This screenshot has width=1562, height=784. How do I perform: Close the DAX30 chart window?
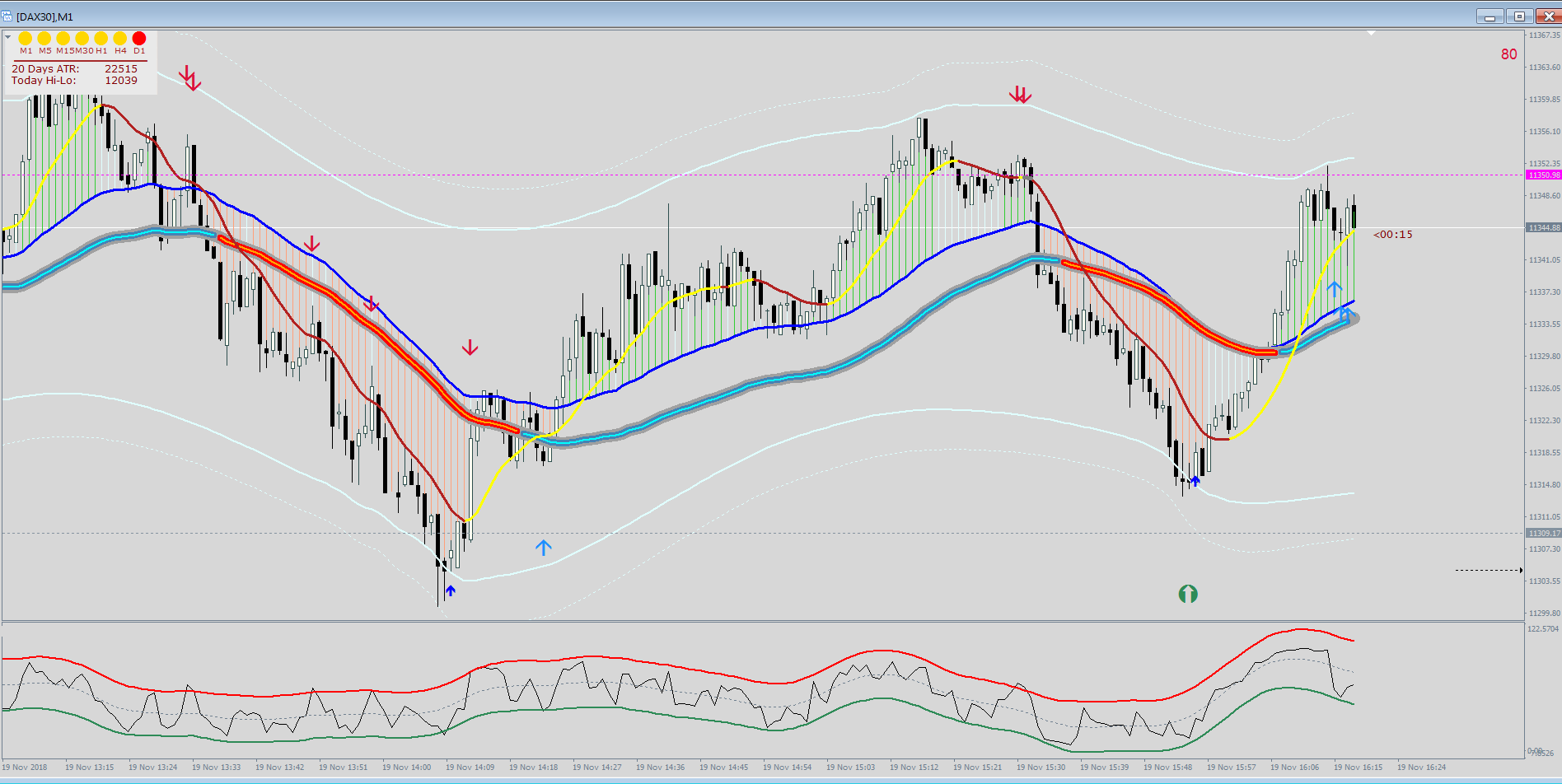[x=1547, y=16]
